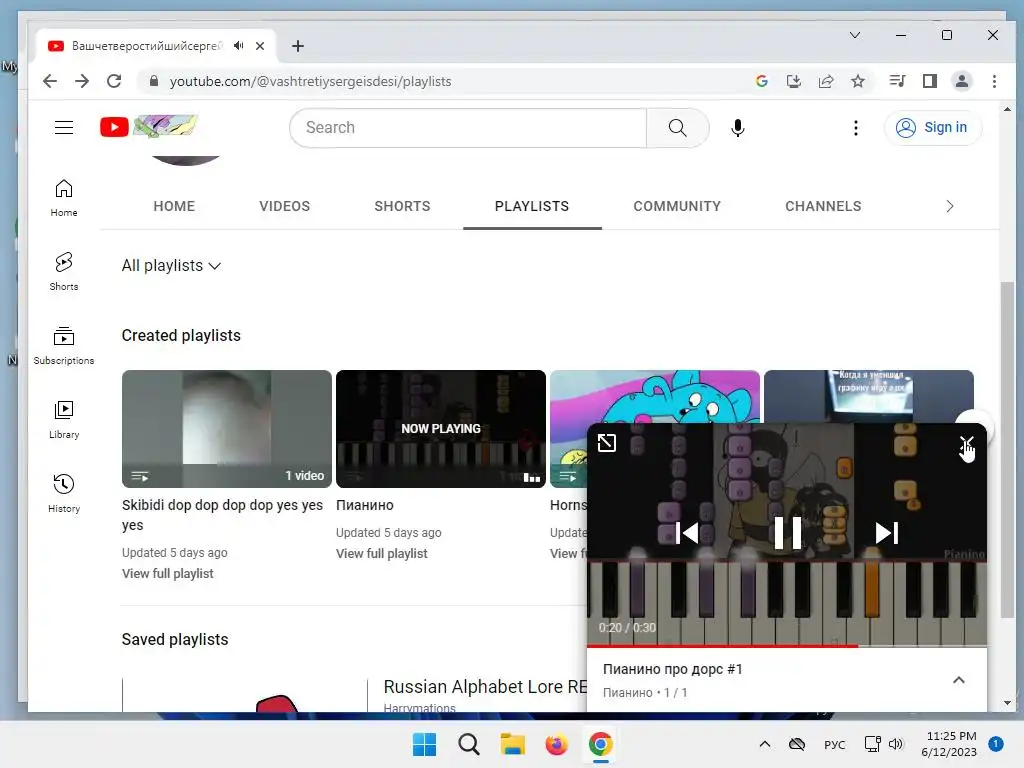Viewport: 1024px width, 768px height.
Task: Open the All playlists sort dropdown
Action: (x=172, y=266)
